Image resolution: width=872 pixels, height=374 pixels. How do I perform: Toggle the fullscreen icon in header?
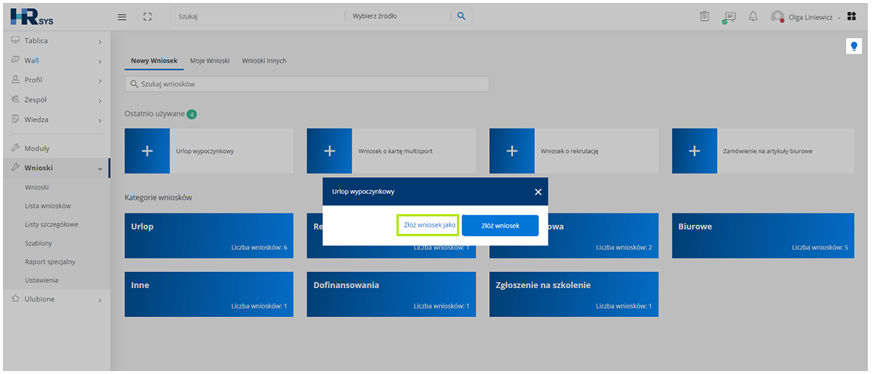(x=147, y=17)
